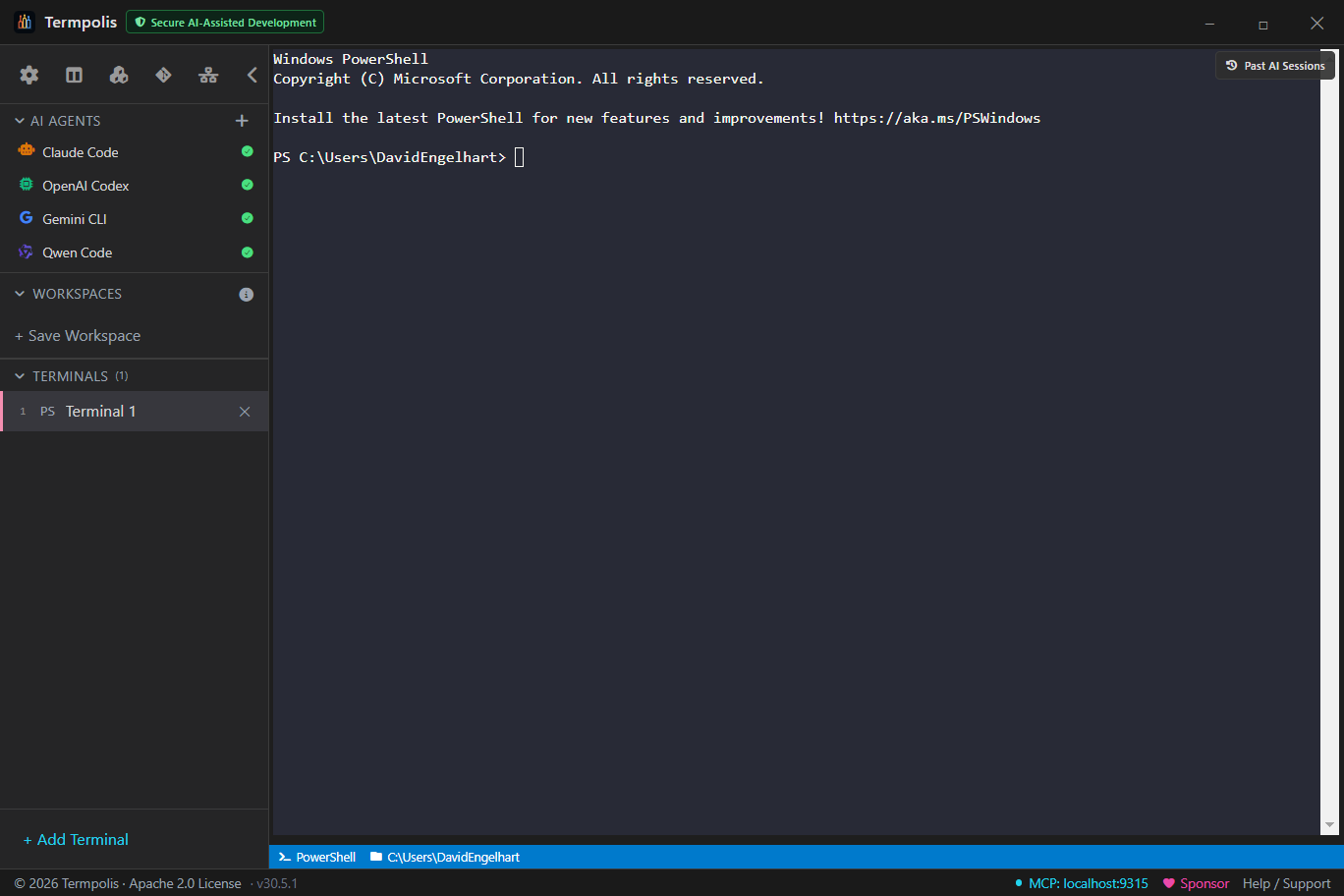Click the folder icon in the blue status bar
The height and width of the screenshot is (896, 1344).
pyautogui.click(x=376, y=857)
